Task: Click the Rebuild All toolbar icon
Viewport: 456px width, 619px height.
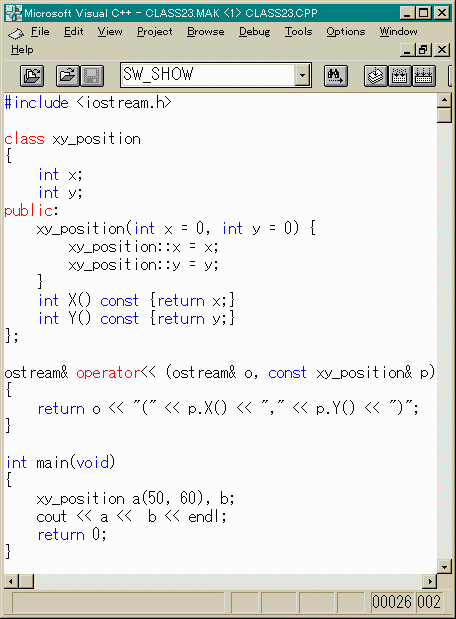Action: point(424,75)
